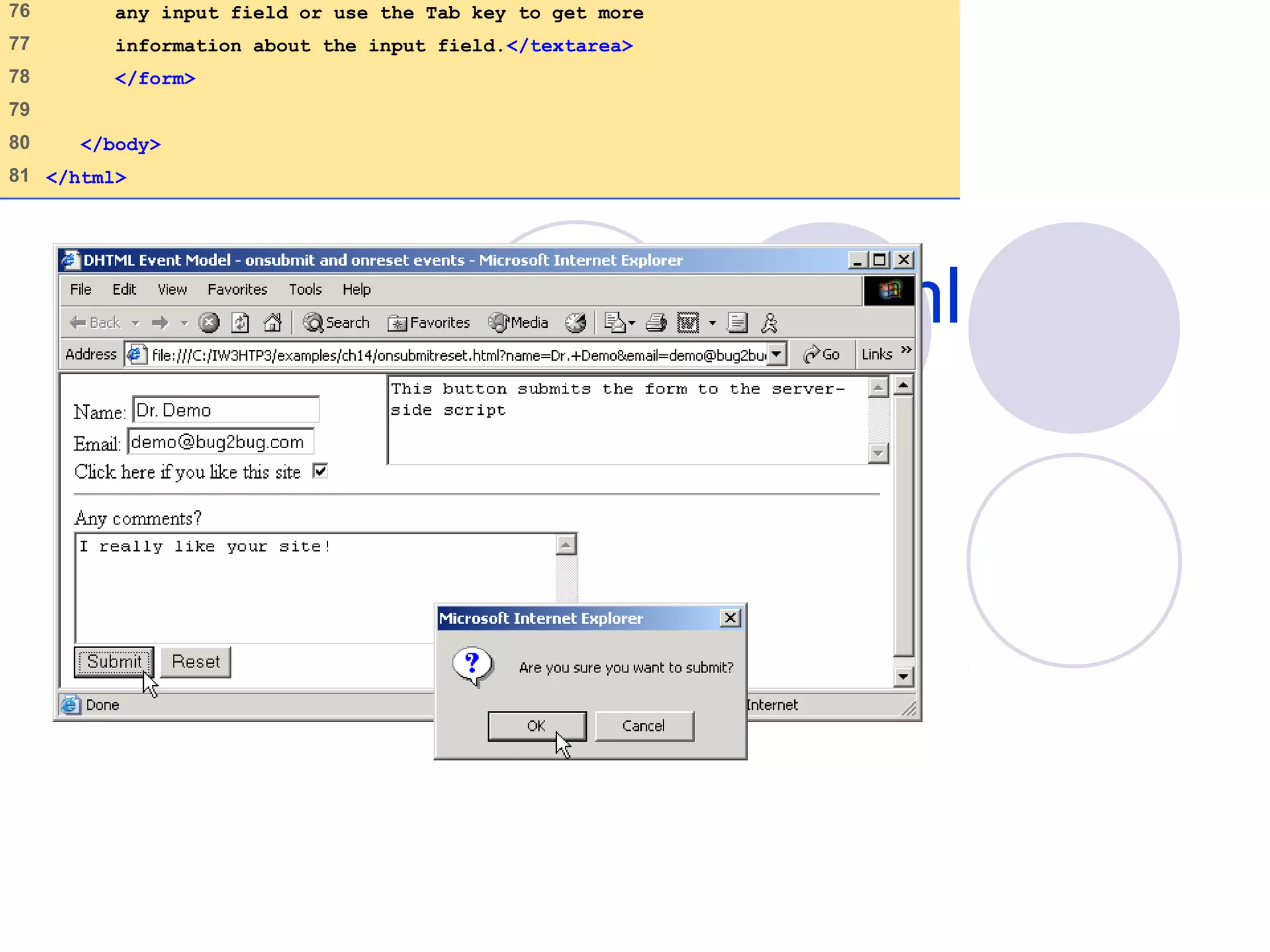This screenshot has width=1270, height=952.
Task: Click the Email input field
Action: (x=220, y=442)
